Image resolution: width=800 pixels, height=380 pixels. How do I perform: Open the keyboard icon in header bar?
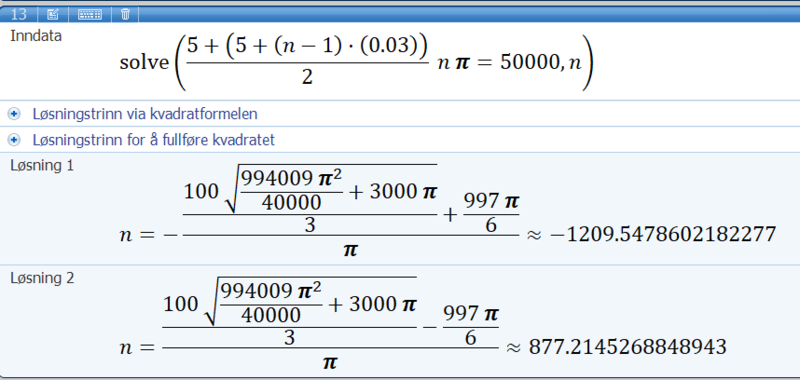90,14
